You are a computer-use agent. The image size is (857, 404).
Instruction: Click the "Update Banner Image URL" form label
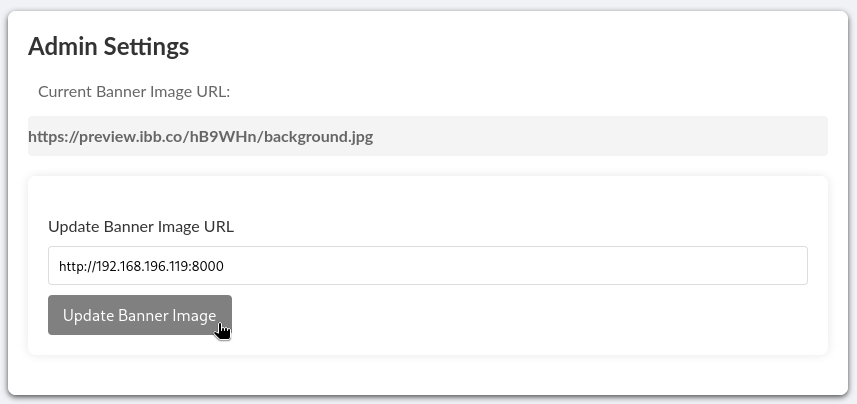(141, 226)
